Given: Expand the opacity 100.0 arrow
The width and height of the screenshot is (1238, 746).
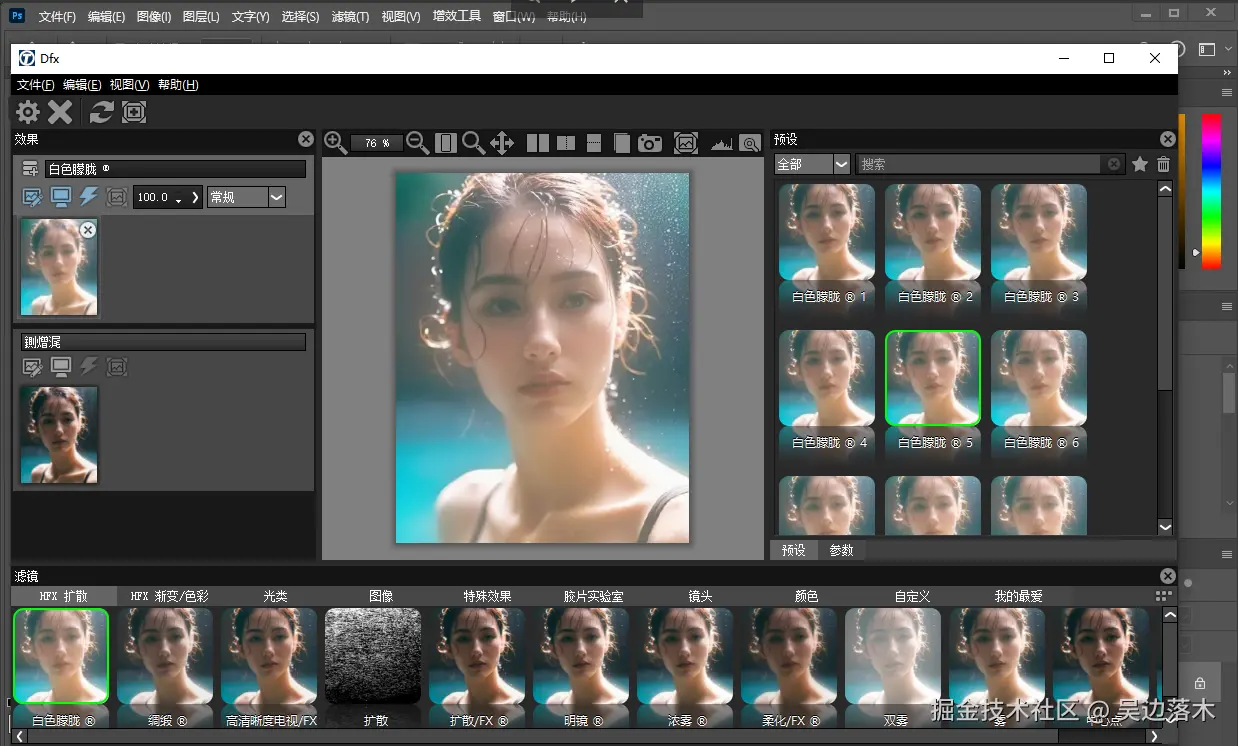Looking at the screenshot, I should coord(195,197).
